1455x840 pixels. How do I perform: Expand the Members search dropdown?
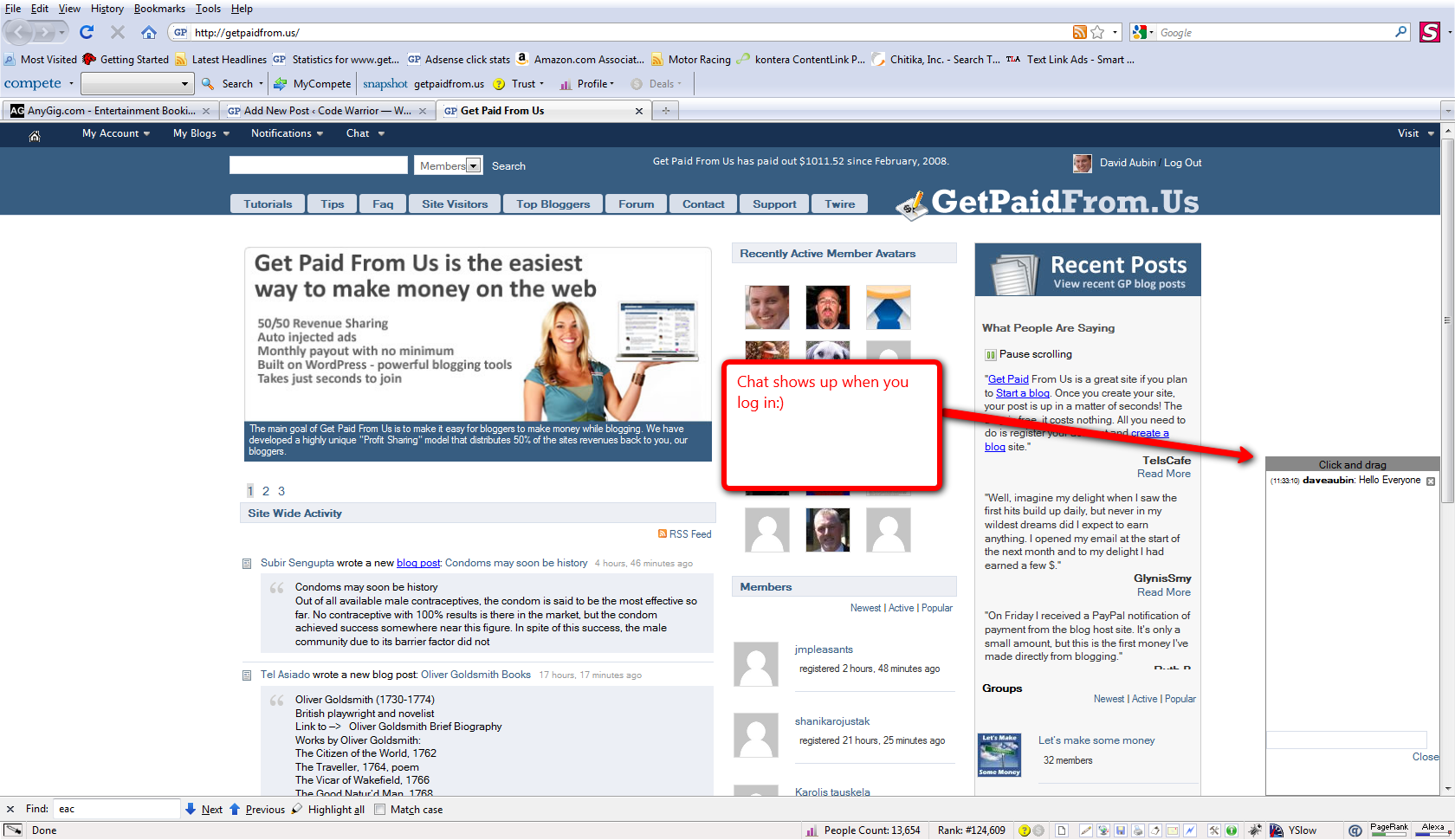(x=474, y=166)
